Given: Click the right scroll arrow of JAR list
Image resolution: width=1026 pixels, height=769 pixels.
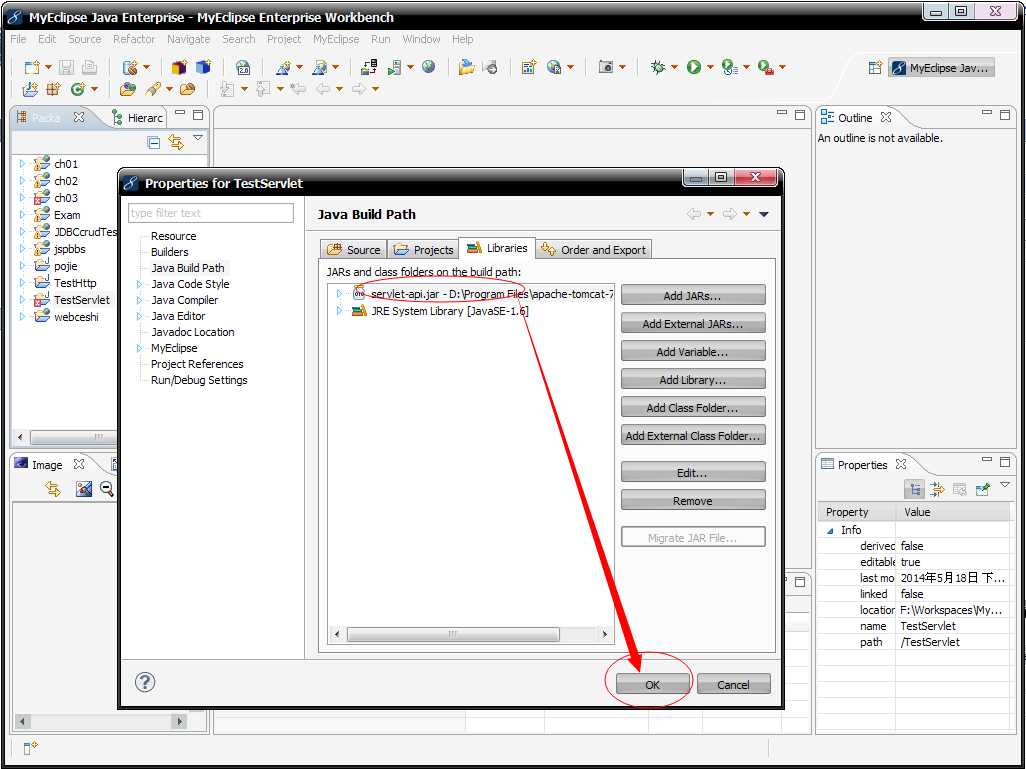Looking at the screenshot, I should click(x=605, y=634).
